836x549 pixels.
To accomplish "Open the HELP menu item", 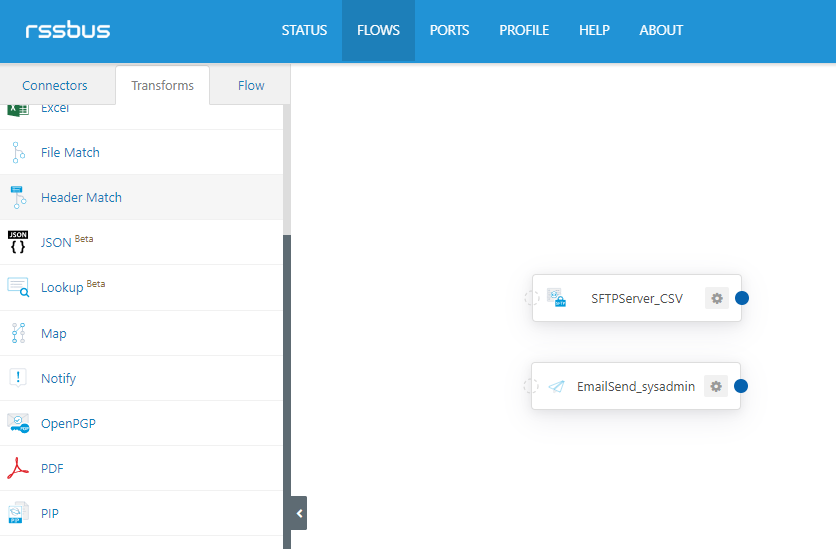I will [594, 30].
